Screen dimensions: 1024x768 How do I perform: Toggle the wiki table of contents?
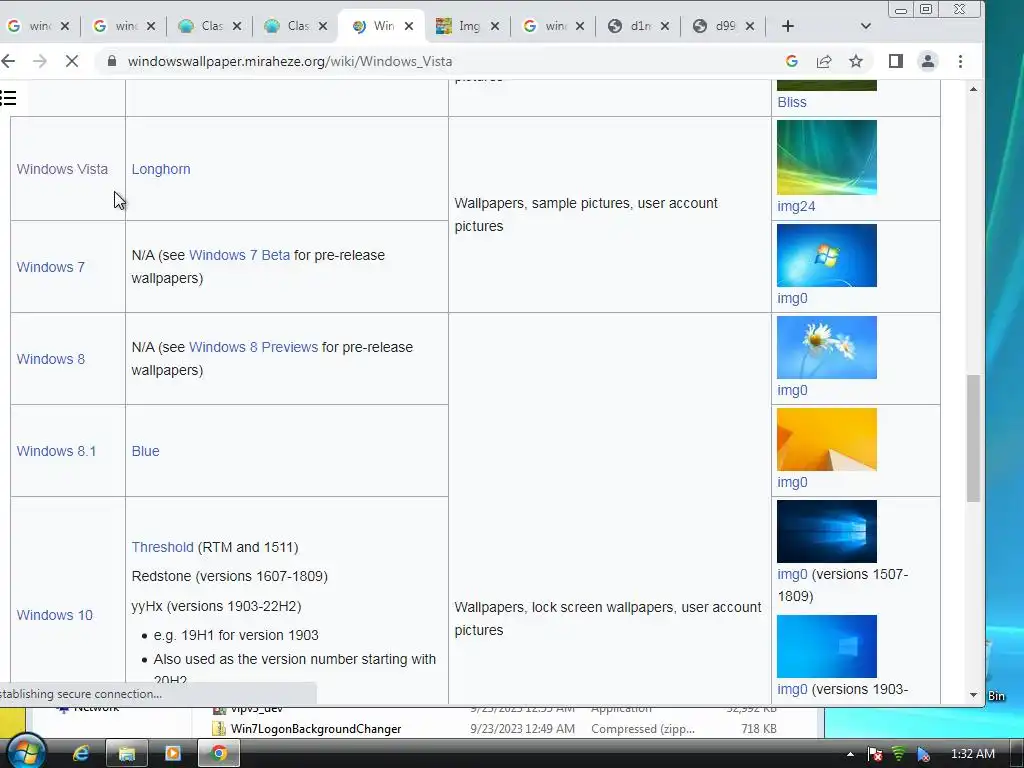pyautogui.click(x=8, y=99)
